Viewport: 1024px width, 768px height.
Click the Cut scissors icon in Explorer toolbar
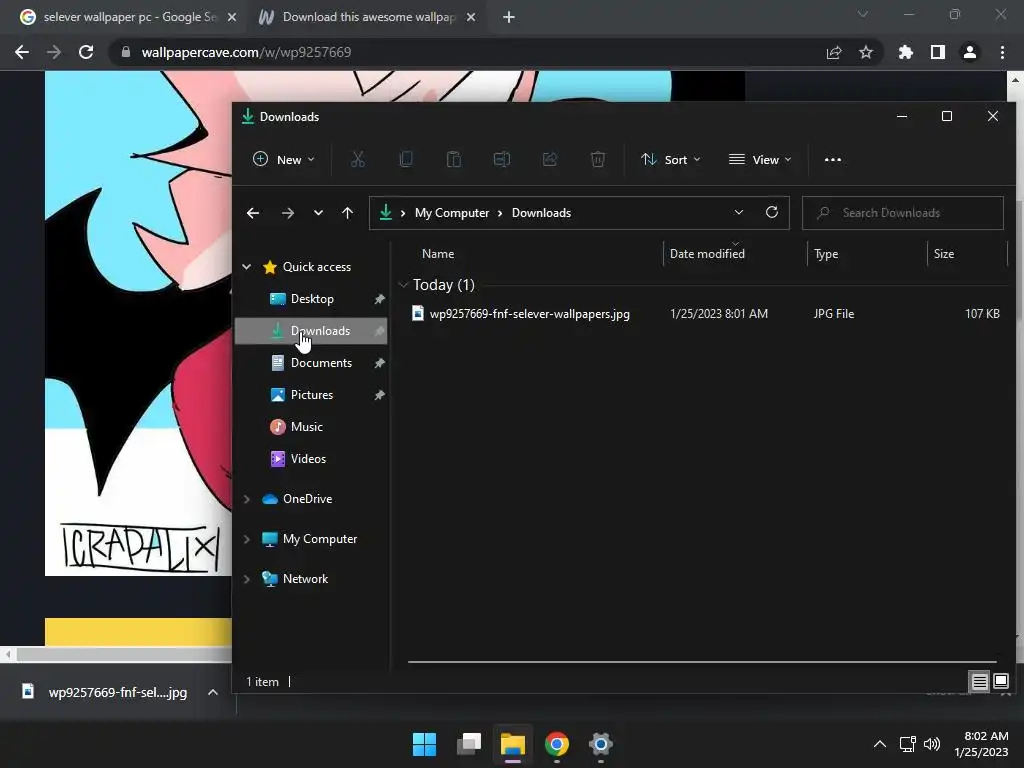(x=357, y=159)
